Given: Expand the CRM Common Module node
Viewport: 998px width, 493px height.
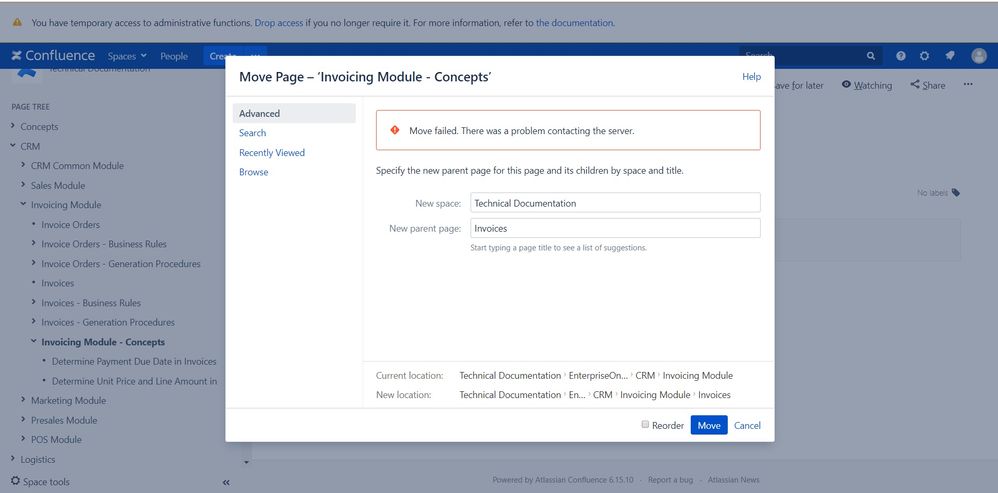Looking at the screenshot, I should 23,165.
